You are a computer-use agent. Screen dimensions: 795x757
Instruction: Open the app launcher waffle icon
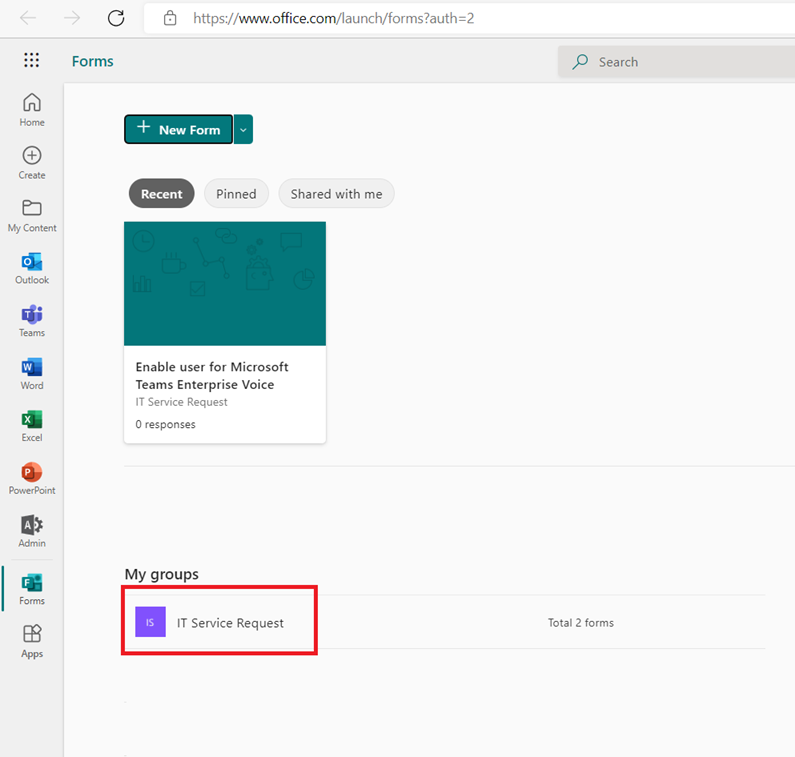[31, 61]
